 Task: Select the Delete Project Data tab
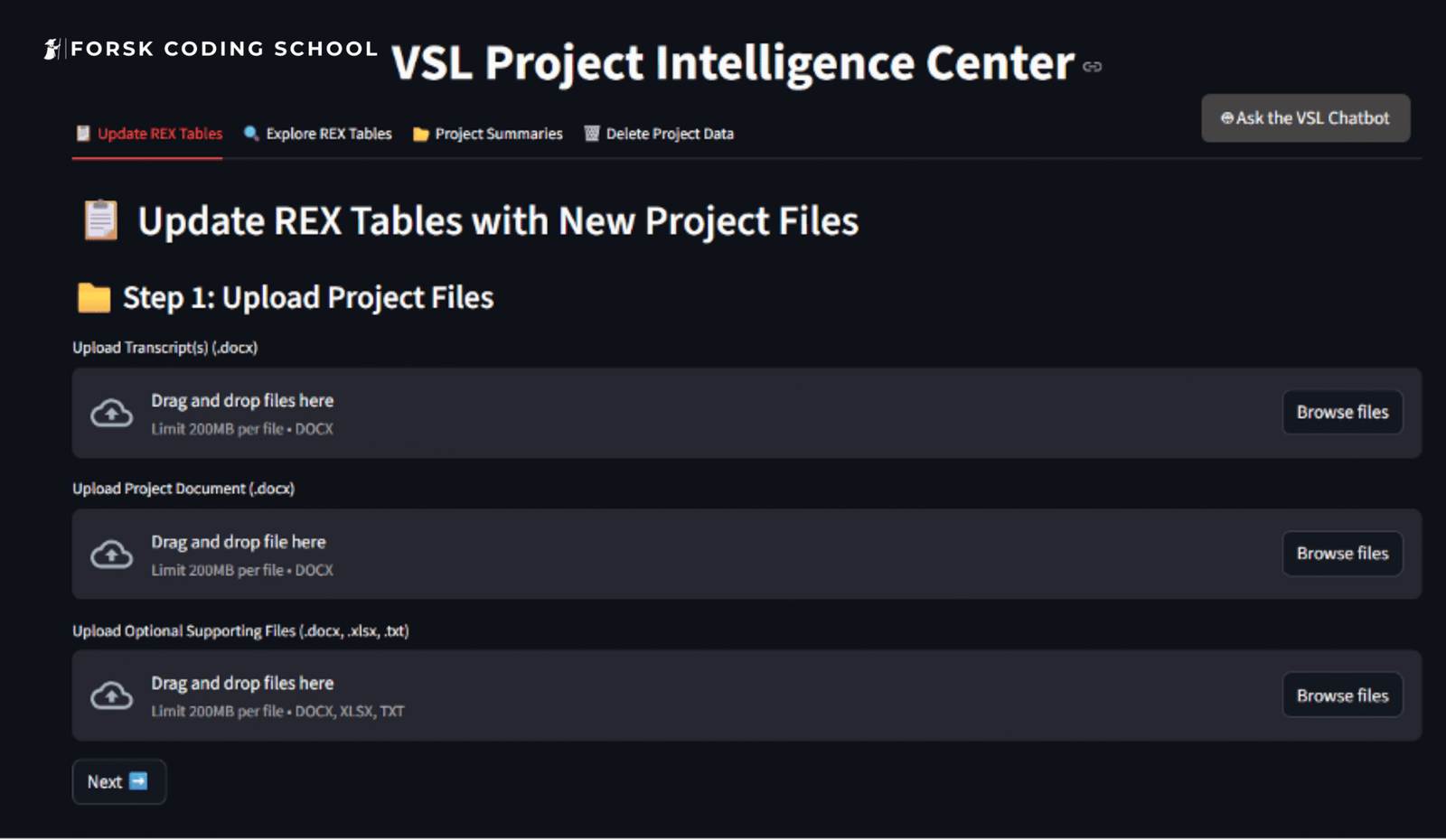click(659, 134)
